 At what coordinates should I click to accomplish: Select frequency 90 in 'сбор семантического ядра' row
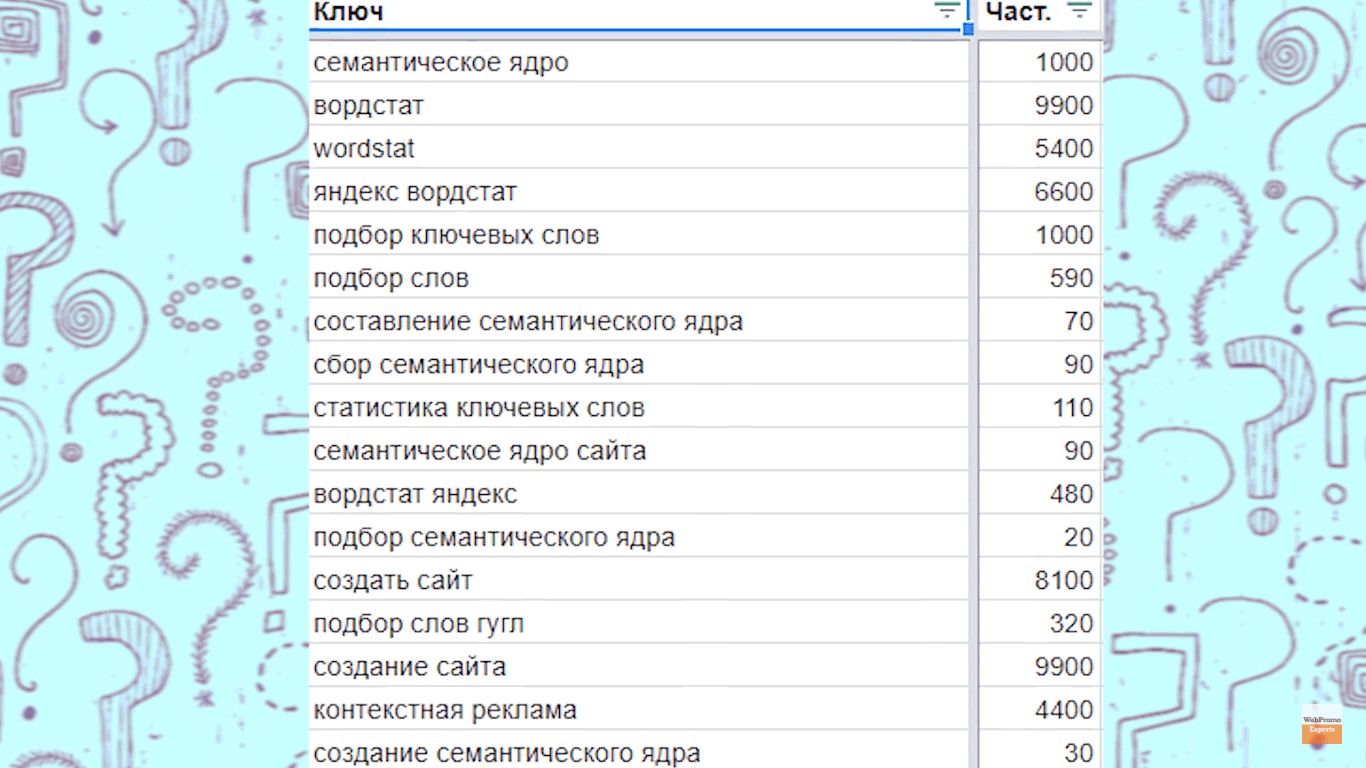[1040, 364]
